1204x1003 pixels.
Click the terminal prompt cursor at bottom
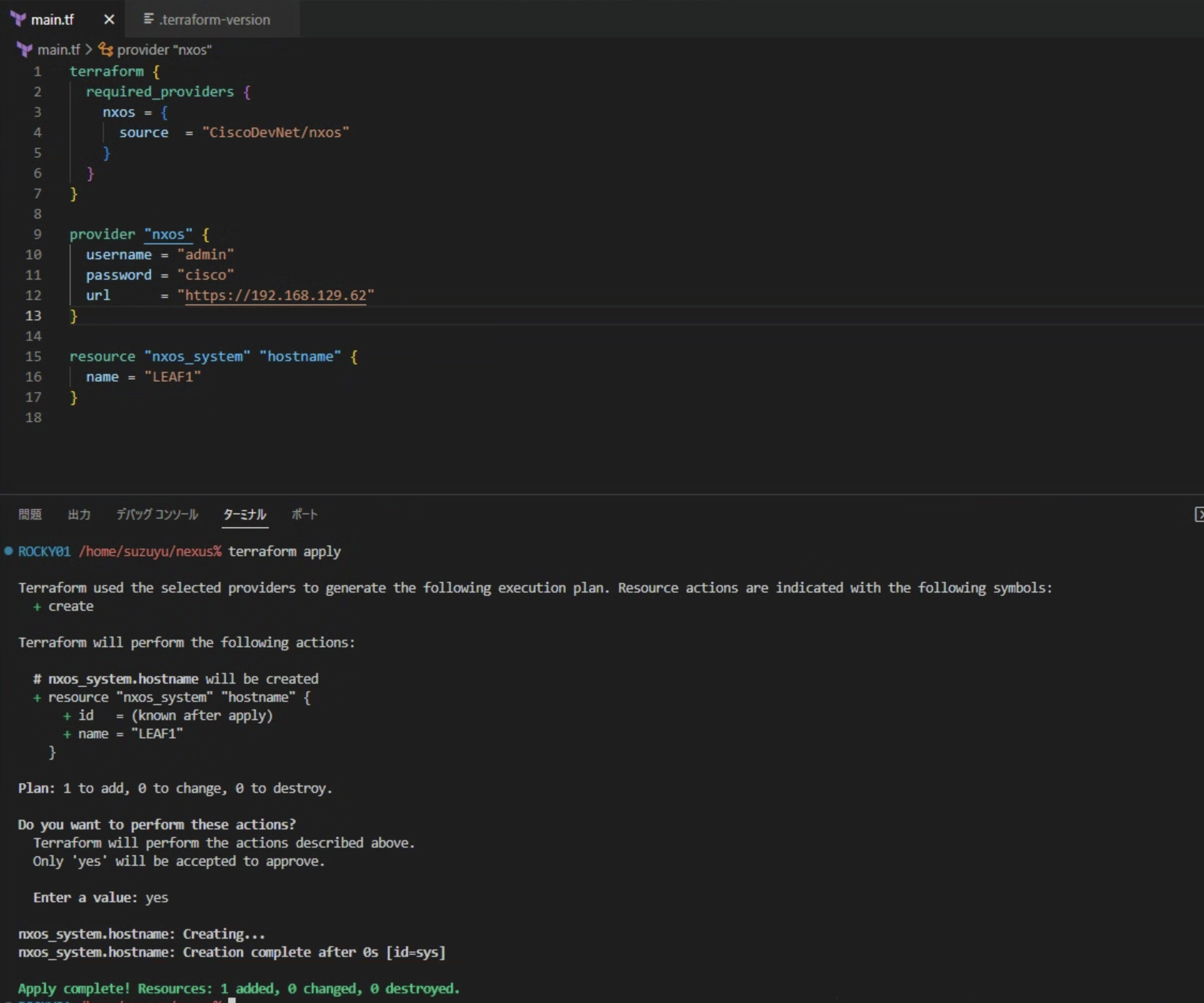coord(232,1000)
